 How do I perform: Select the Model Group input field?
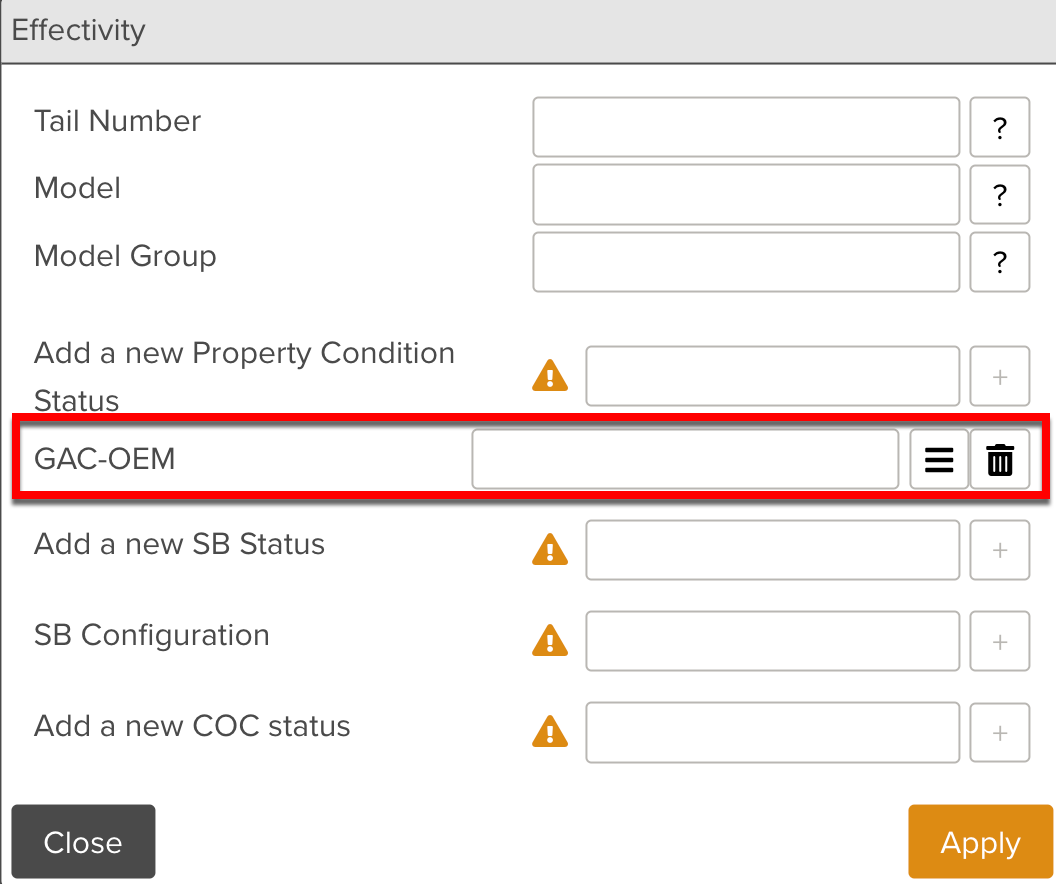point(745,261)
